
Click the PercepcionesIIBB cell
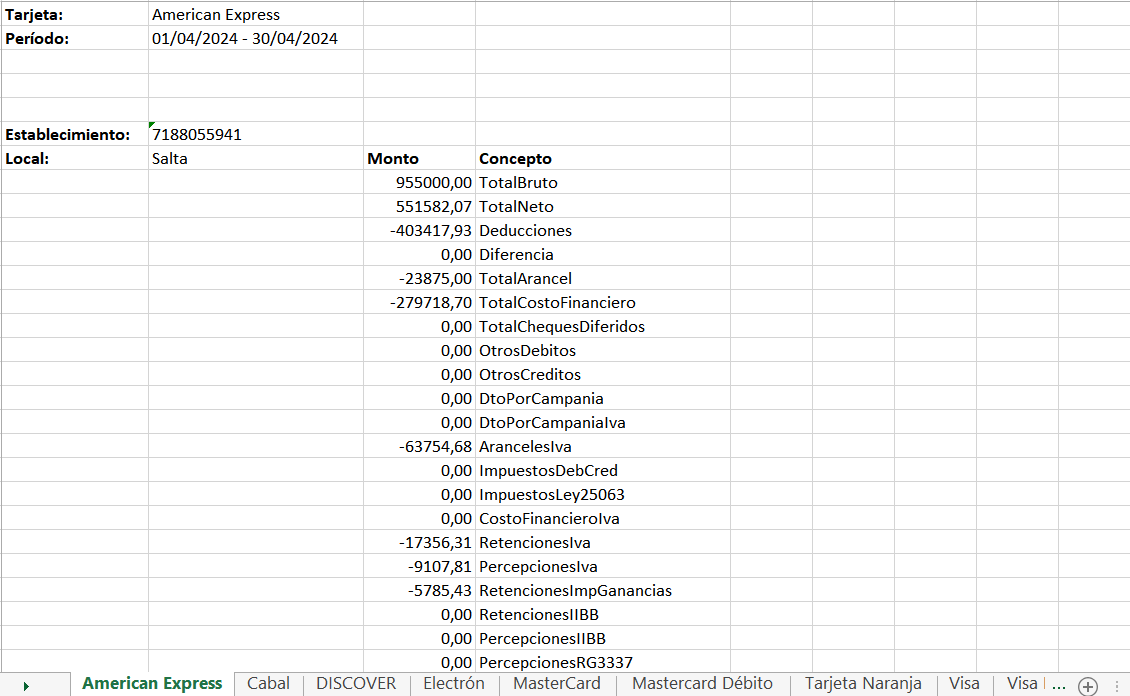(602, 638)
